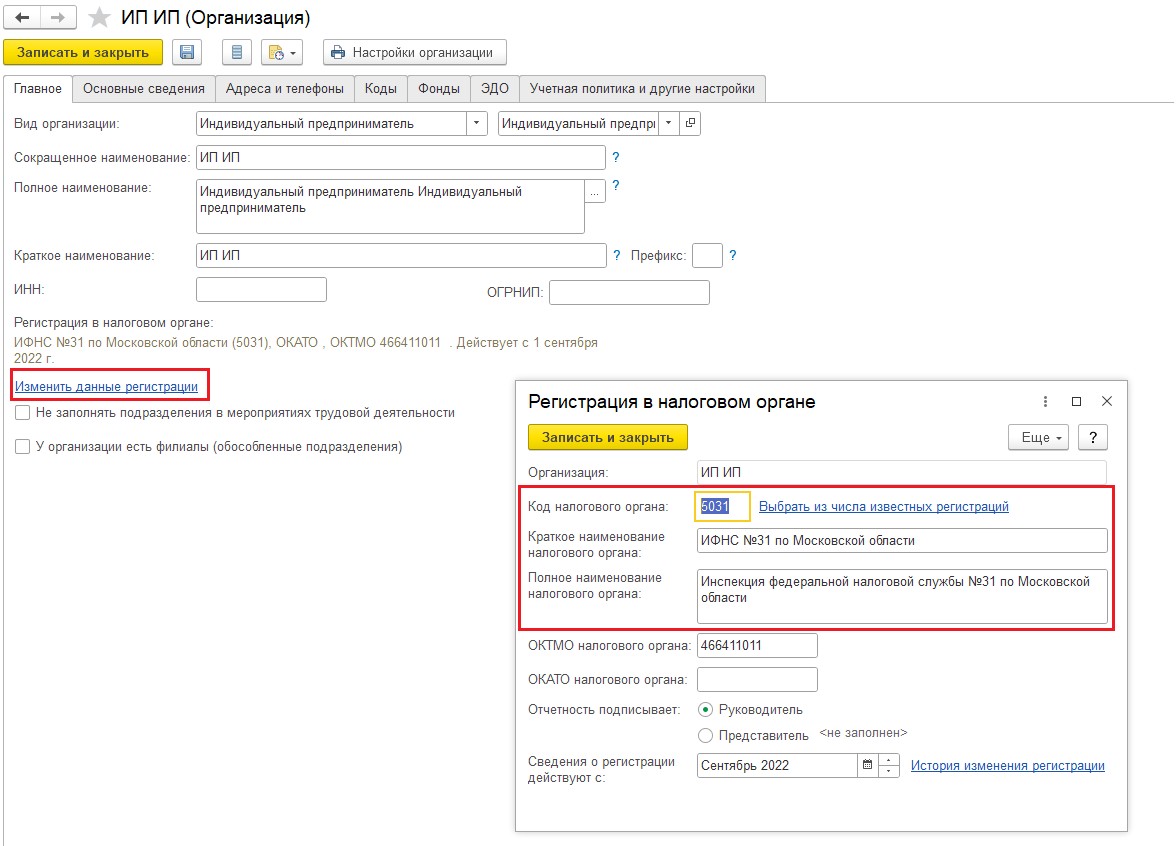Add organization to favorites with star icon
Image resolution: width=1176 pixels, height=846 pixels.
(x=99, y=18)
